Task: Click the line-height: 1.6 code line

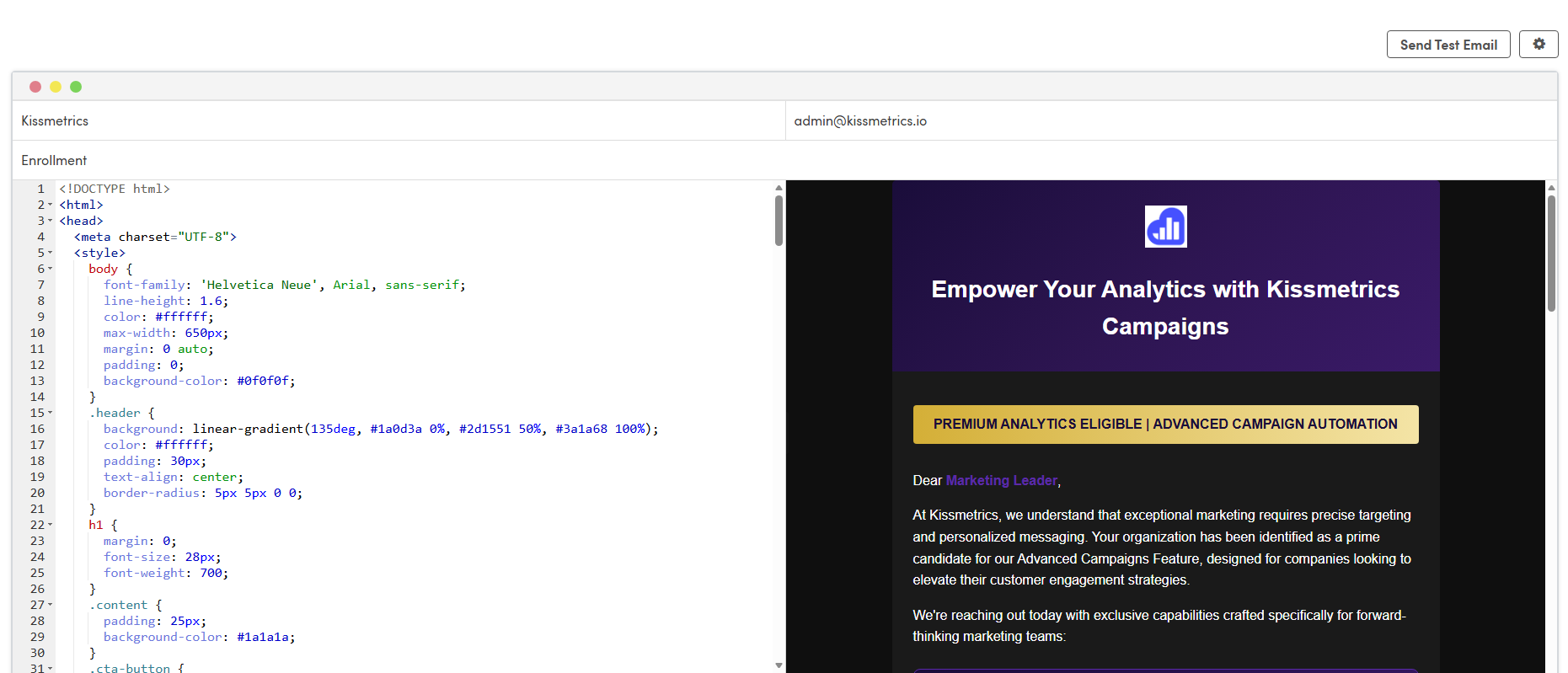Action: 166,301
